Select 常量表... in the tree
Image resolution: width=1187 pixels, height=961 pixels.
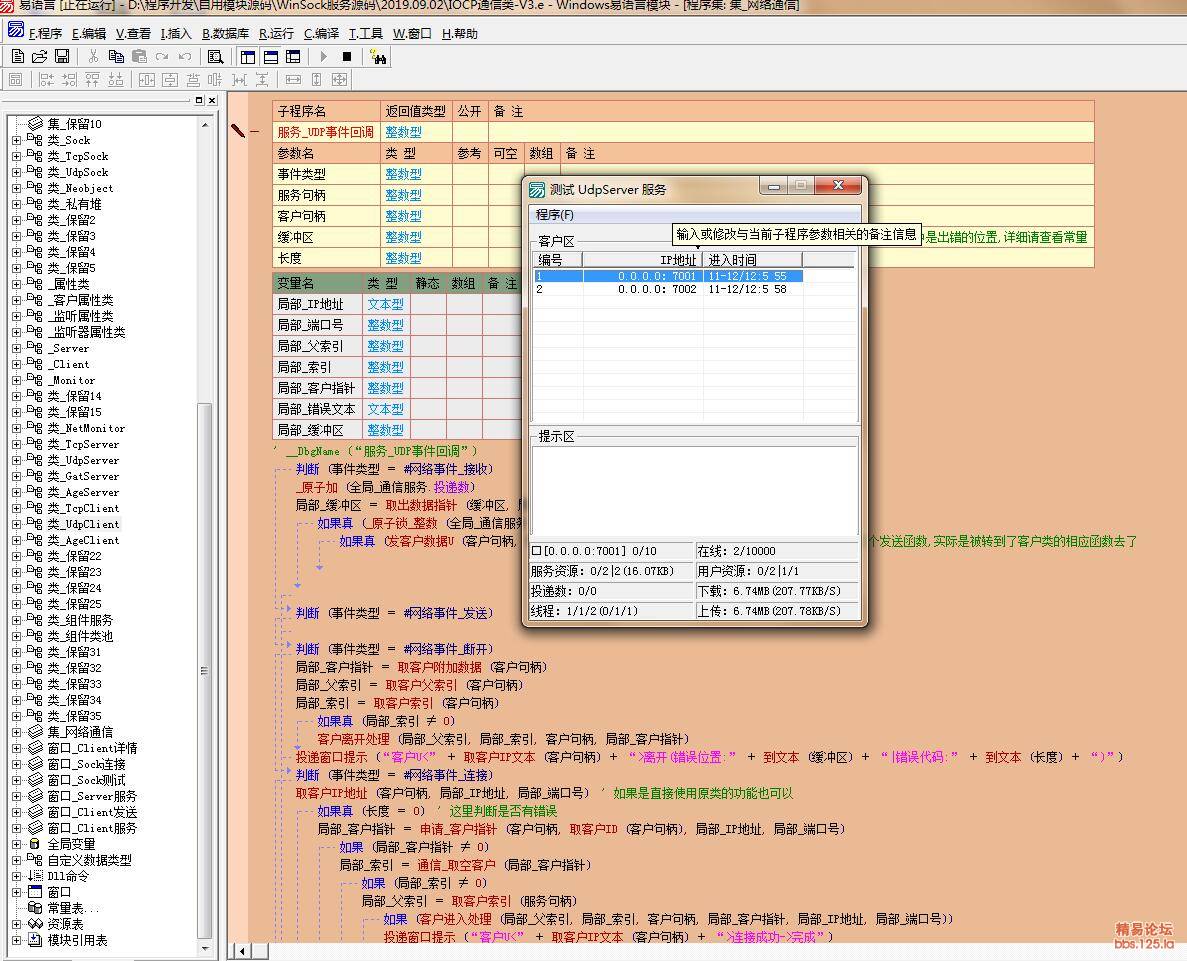pyautogui.click(x=73, y=908)
